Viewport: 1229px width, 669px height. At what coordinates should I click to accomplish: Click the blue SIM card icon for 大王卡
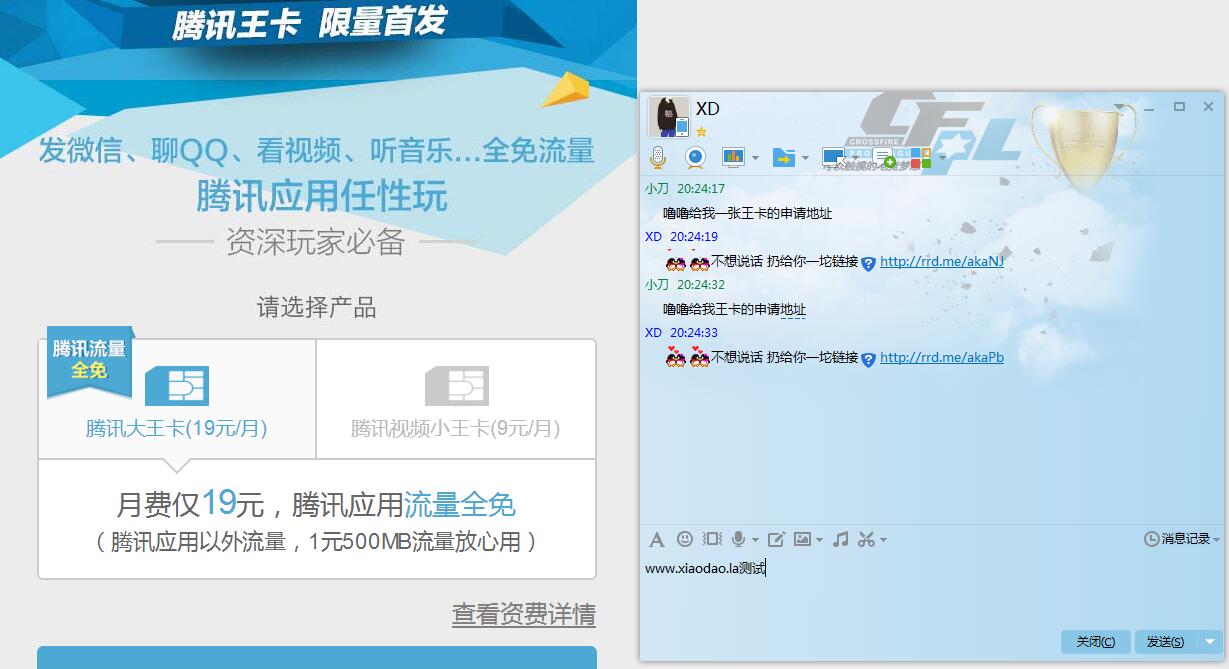[x=177, y=385]
